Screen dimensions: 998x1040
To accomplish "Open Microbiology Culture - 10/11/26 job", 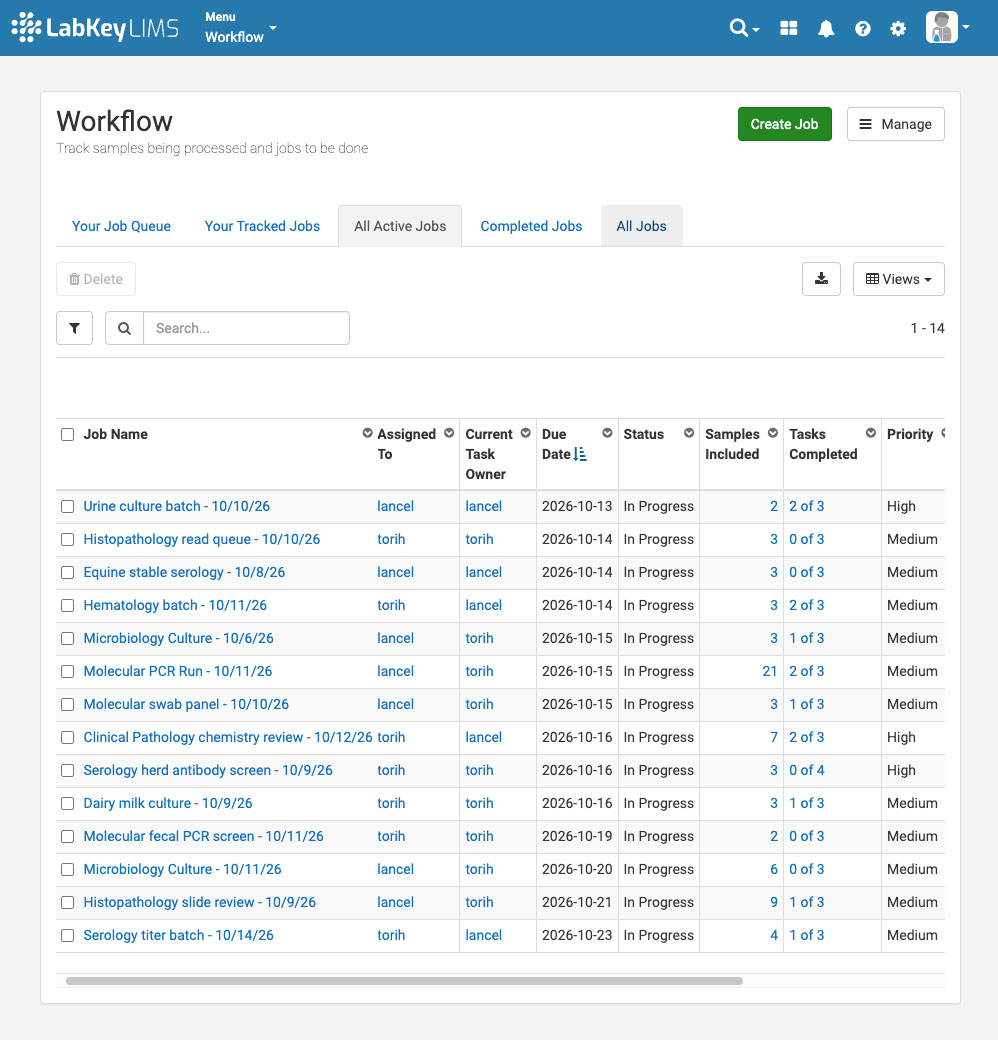I will [182, 869].
